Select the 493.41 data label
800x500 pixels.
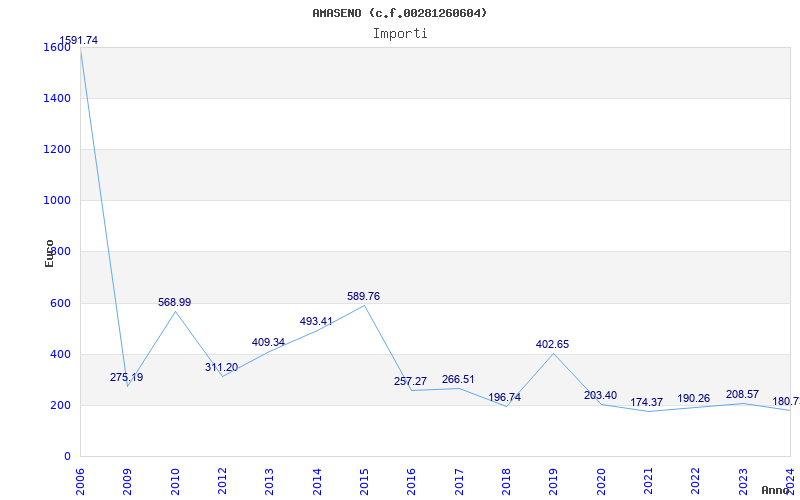(x=316, y=321)
